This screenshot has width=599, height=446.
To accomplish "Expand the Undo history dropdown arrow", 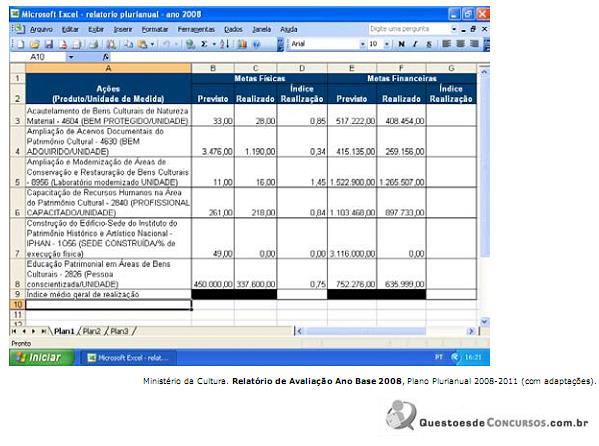I will tap(176, 44).
